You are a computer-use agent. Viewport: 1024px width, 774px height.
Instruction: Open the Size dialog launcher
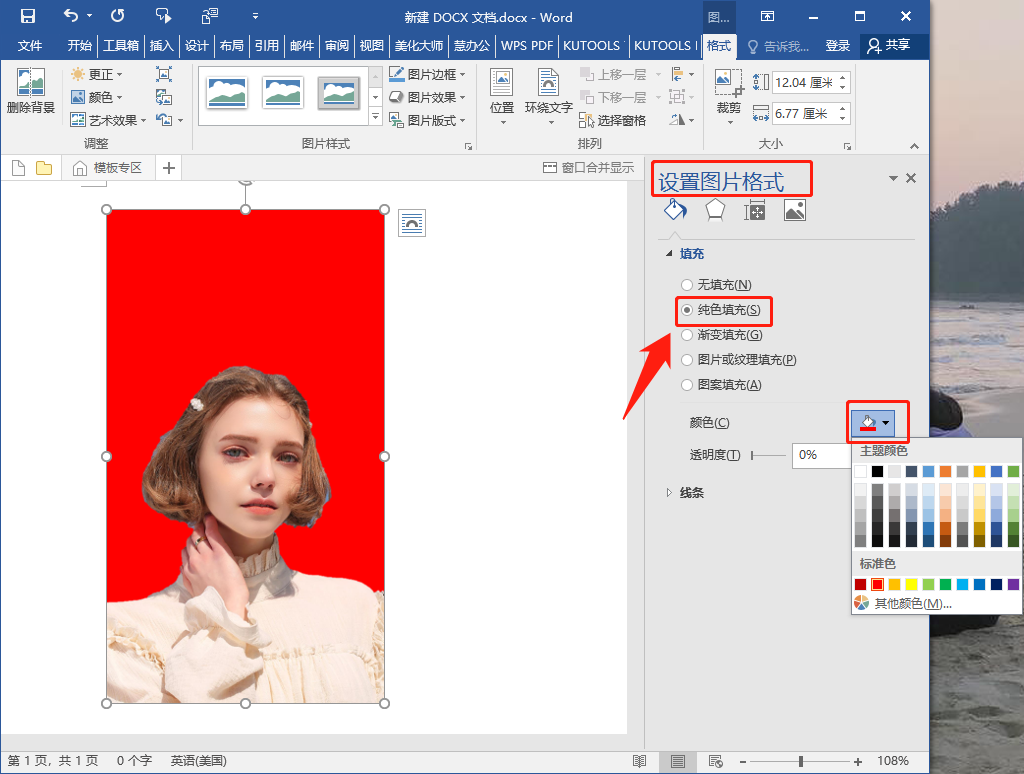click(847, 146)
